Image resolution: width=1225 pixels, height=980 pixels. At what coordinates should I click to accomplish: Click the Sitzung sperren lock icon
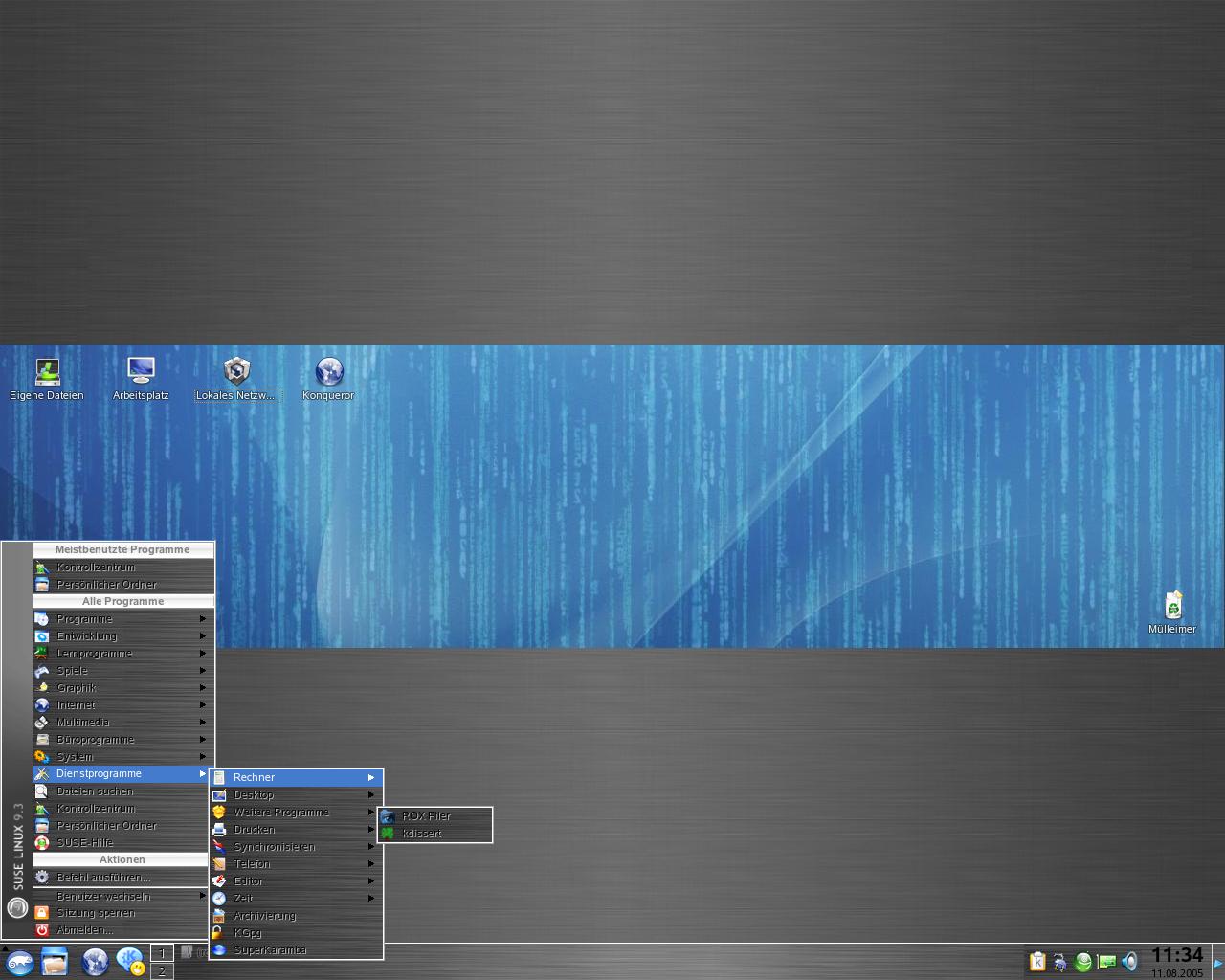(x=42, y=913)
